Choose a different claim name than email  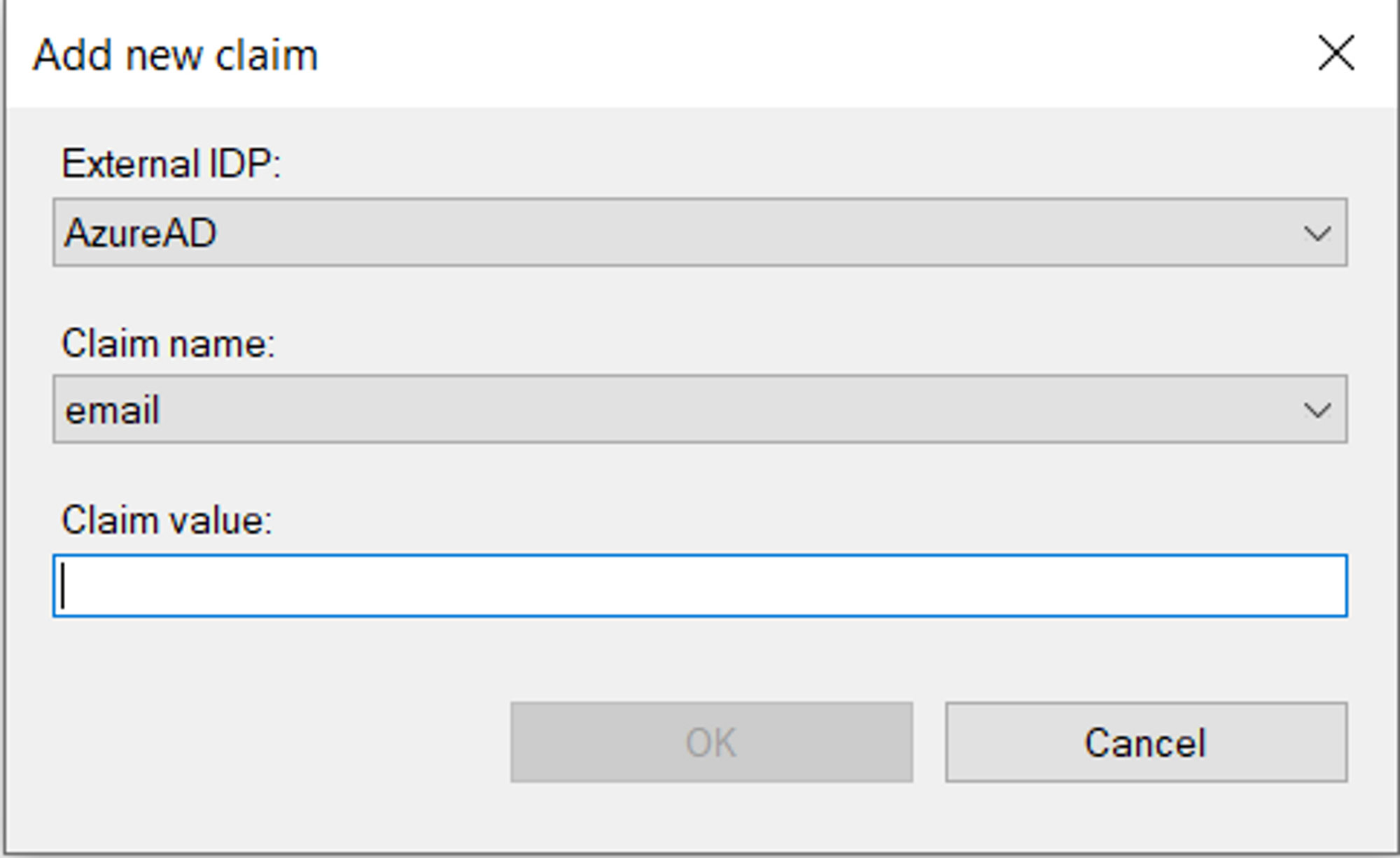(1319, 409)
